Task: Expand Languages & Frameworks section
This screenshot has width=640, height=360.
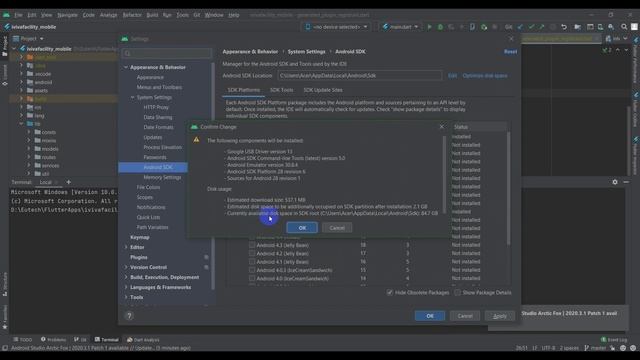Action: [x=126, y=287]
